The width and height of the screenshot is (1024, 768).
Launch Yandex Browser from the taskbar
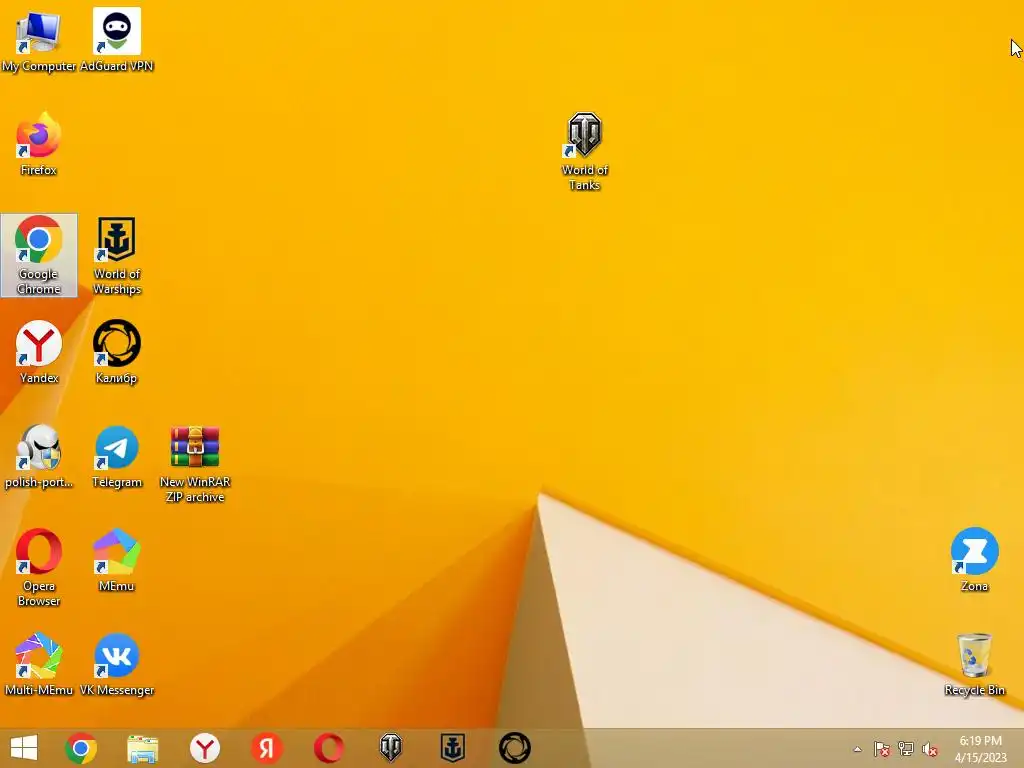[x=204, y=748]
